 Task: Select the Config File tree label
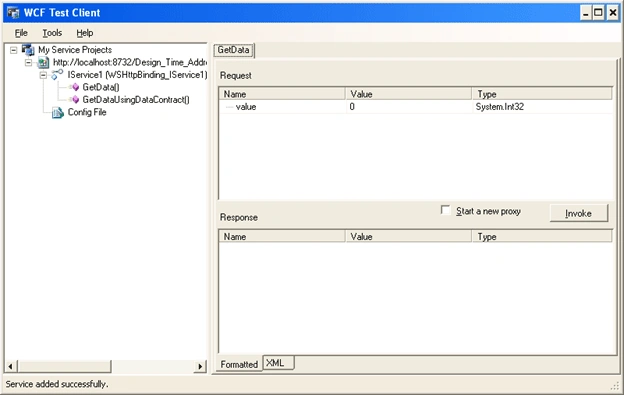tap(87, 112)
